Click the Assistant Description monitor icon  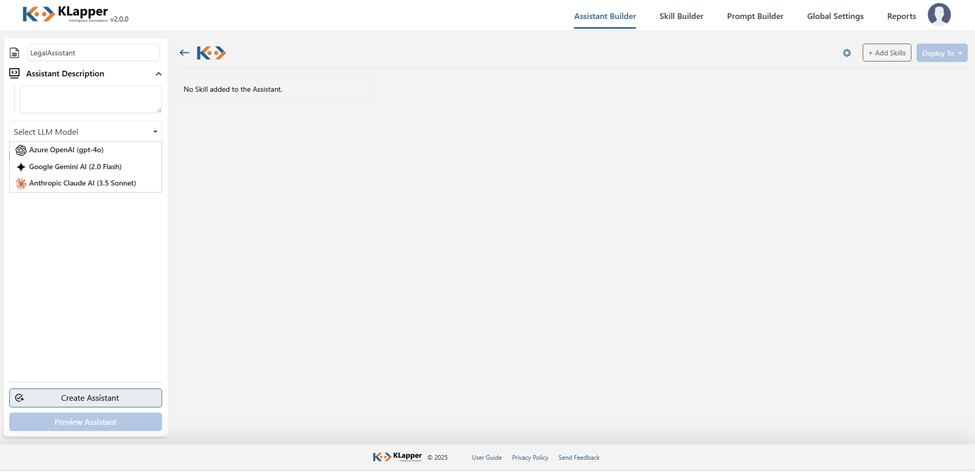(14, 73)
